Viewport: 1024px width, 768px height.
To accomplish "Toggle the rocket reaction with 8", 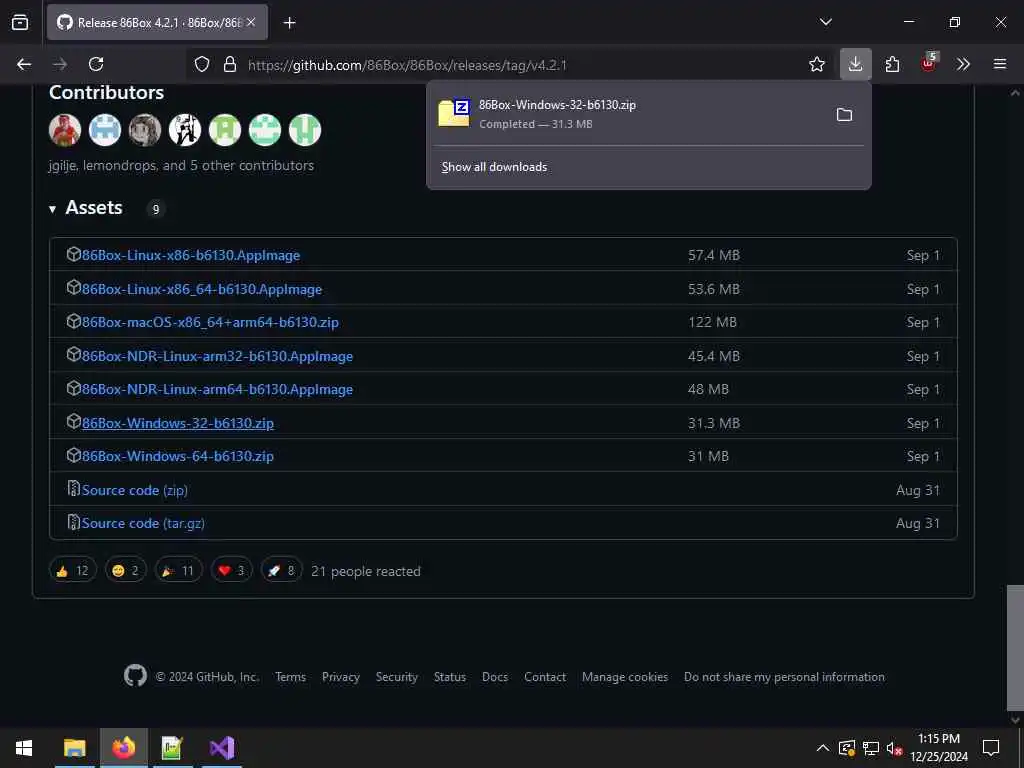I will [281, 571].
